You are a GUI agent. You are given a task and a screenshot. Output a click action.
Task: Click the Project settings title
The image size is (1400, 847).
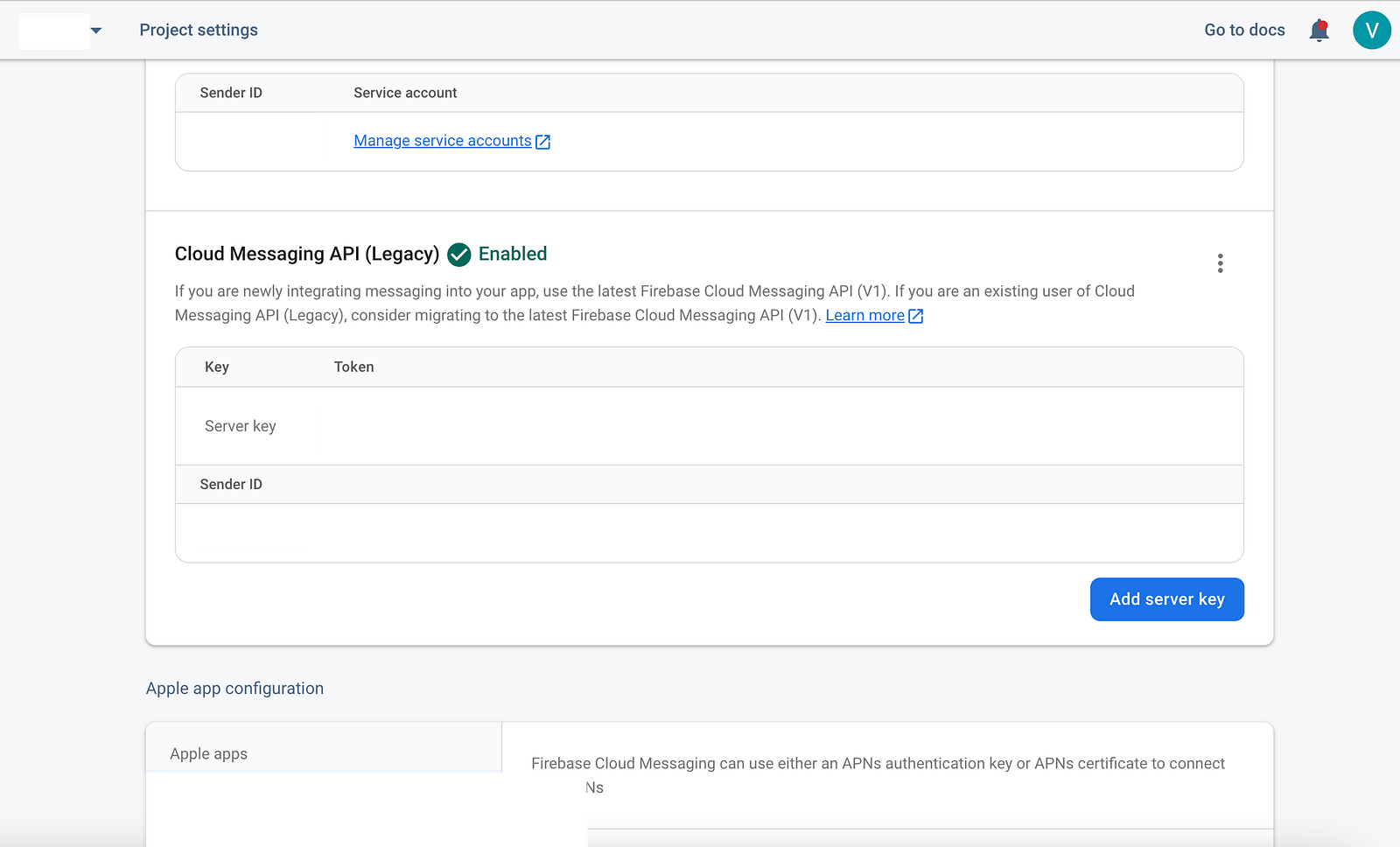tap(199, 30)
